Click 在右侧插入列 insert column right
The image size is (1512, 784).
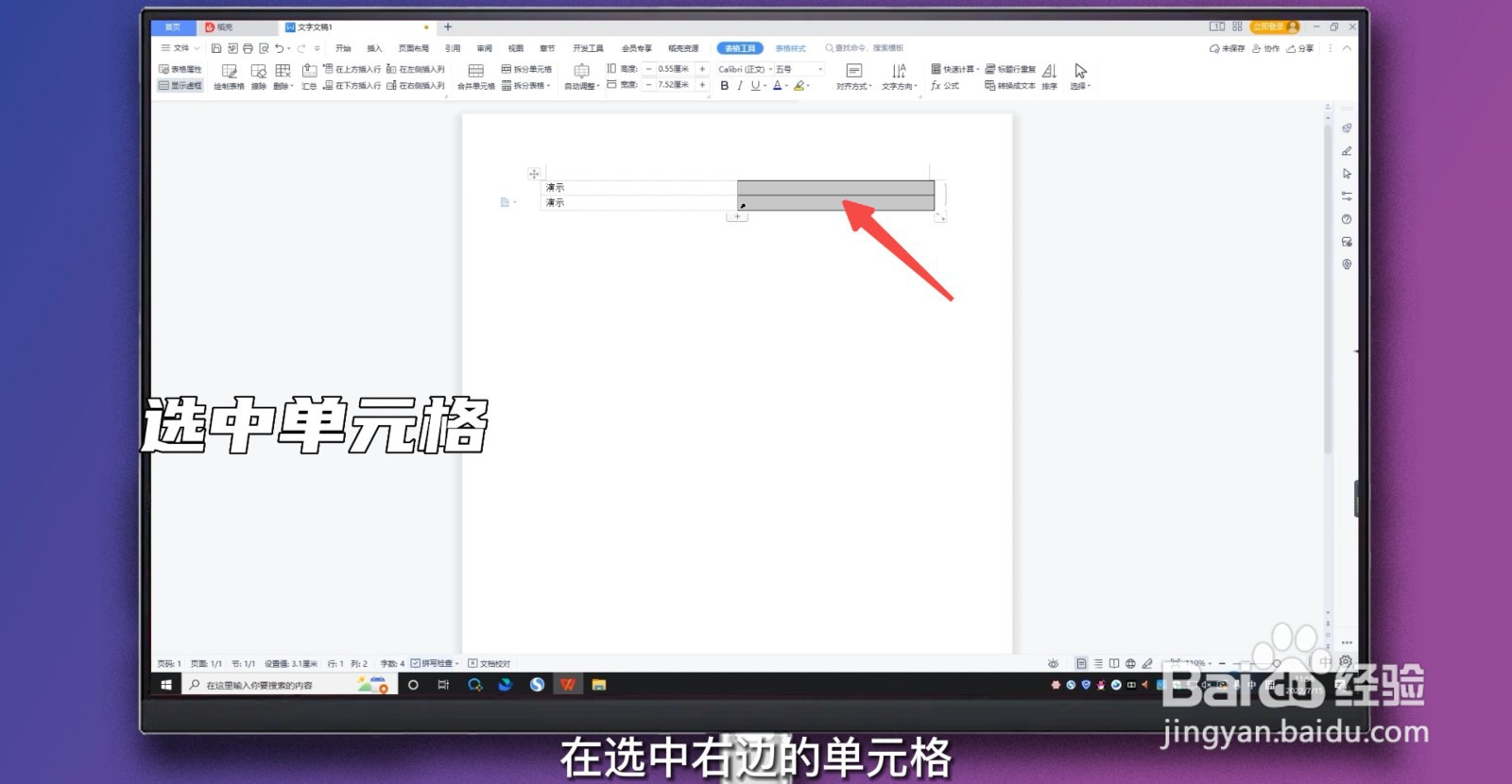pyautogui.click(x=416, y=85)
